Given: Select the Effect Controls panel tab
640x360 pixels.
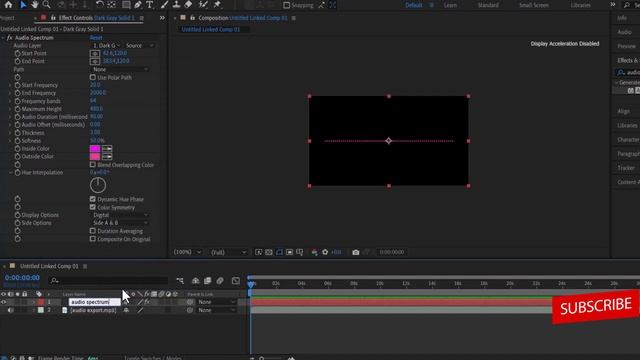Looking at the screenshot, I should (x=96, y=18).
